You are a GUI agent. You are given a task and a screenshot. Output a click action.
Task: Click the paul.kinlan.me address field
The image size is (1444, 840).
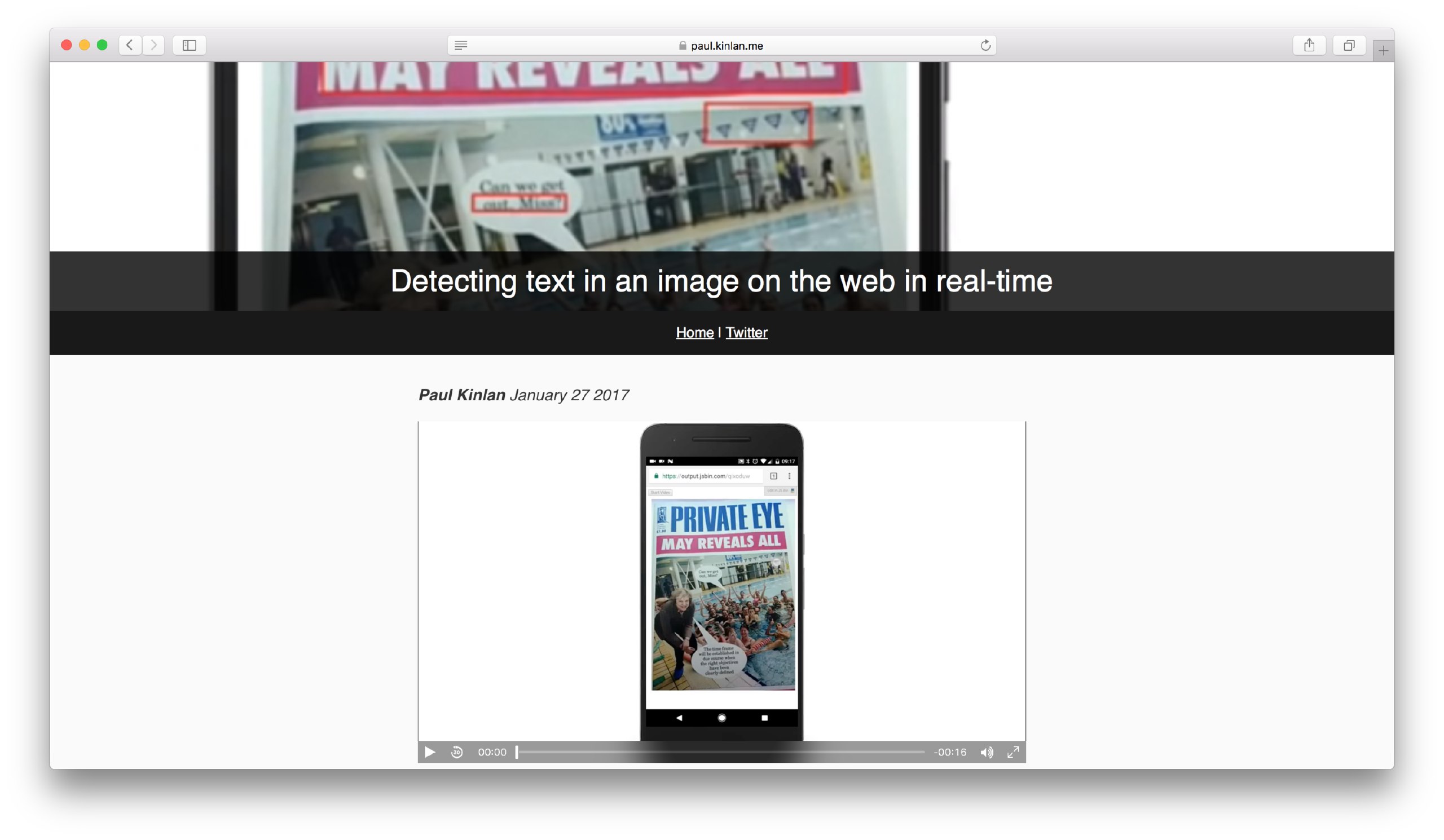coord(722,45)
